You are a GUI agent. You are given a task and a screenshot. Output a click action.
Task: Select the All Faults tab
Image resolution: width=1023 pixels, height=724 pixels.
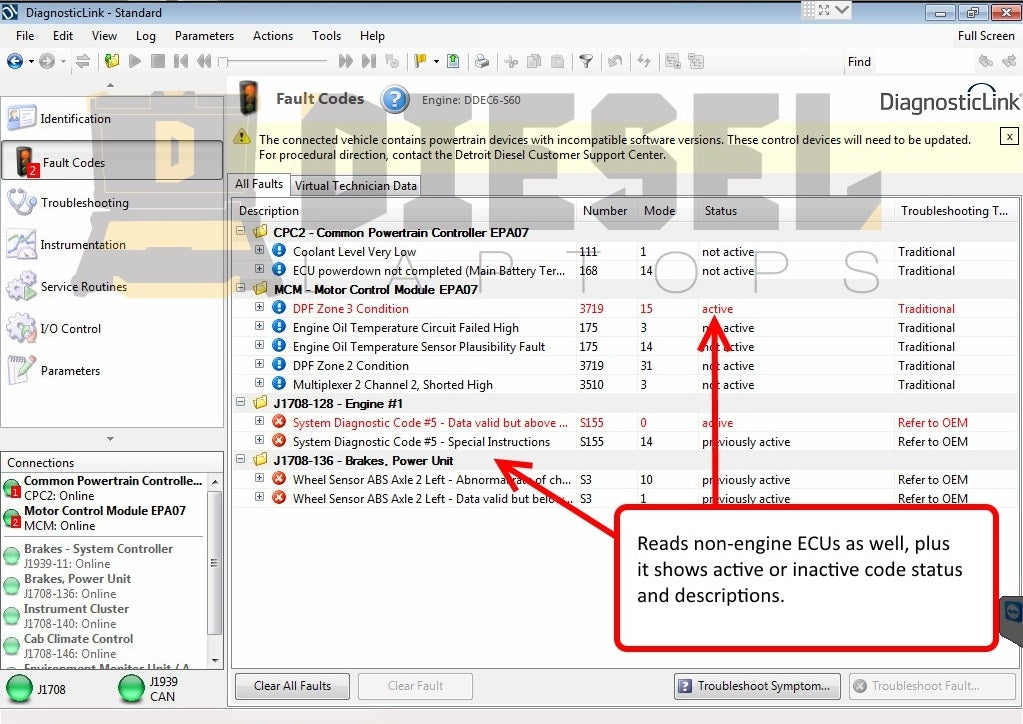click(x=259, y=184)
